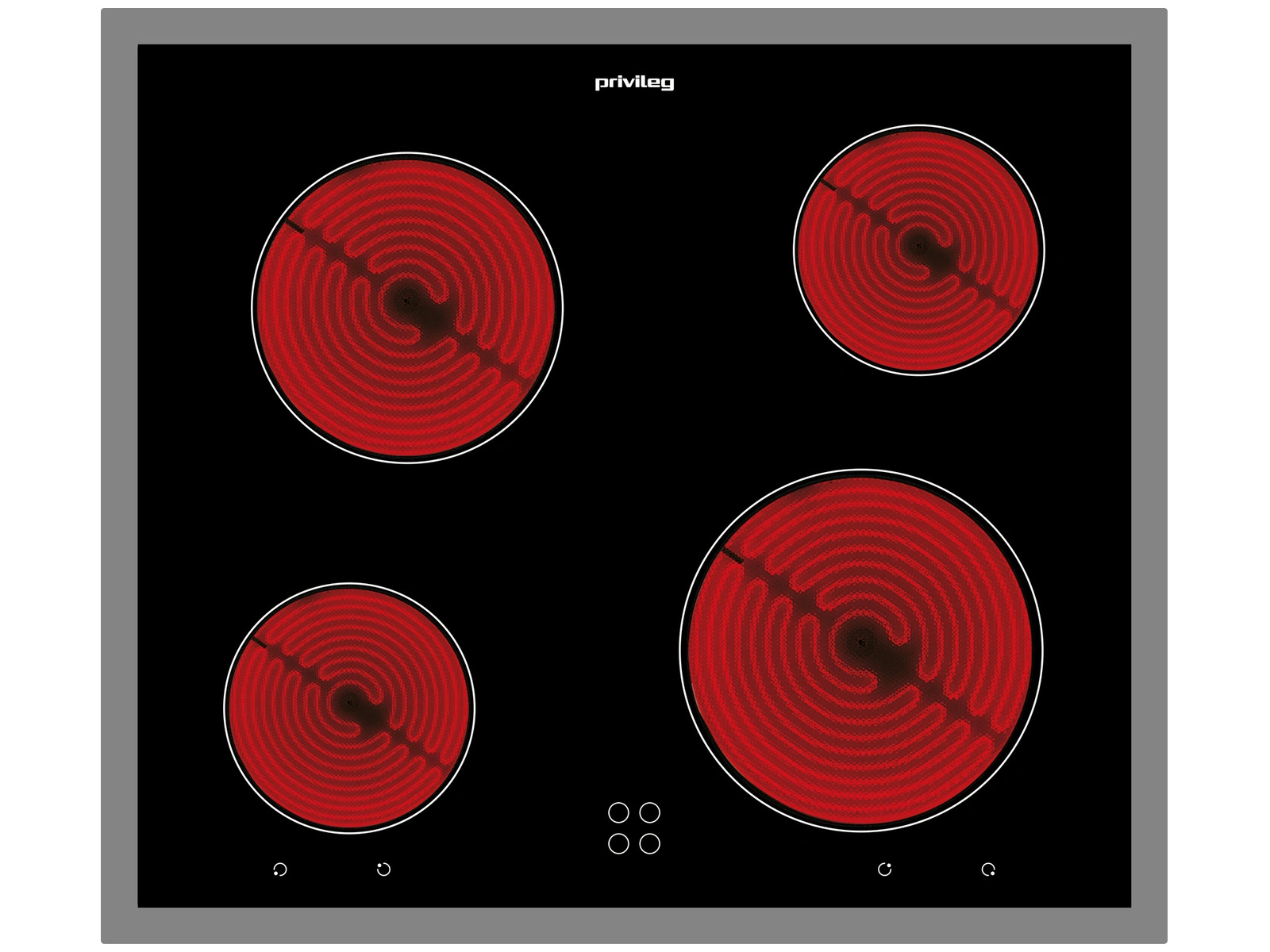Select the large front-right heating zone

coord(861,650)
